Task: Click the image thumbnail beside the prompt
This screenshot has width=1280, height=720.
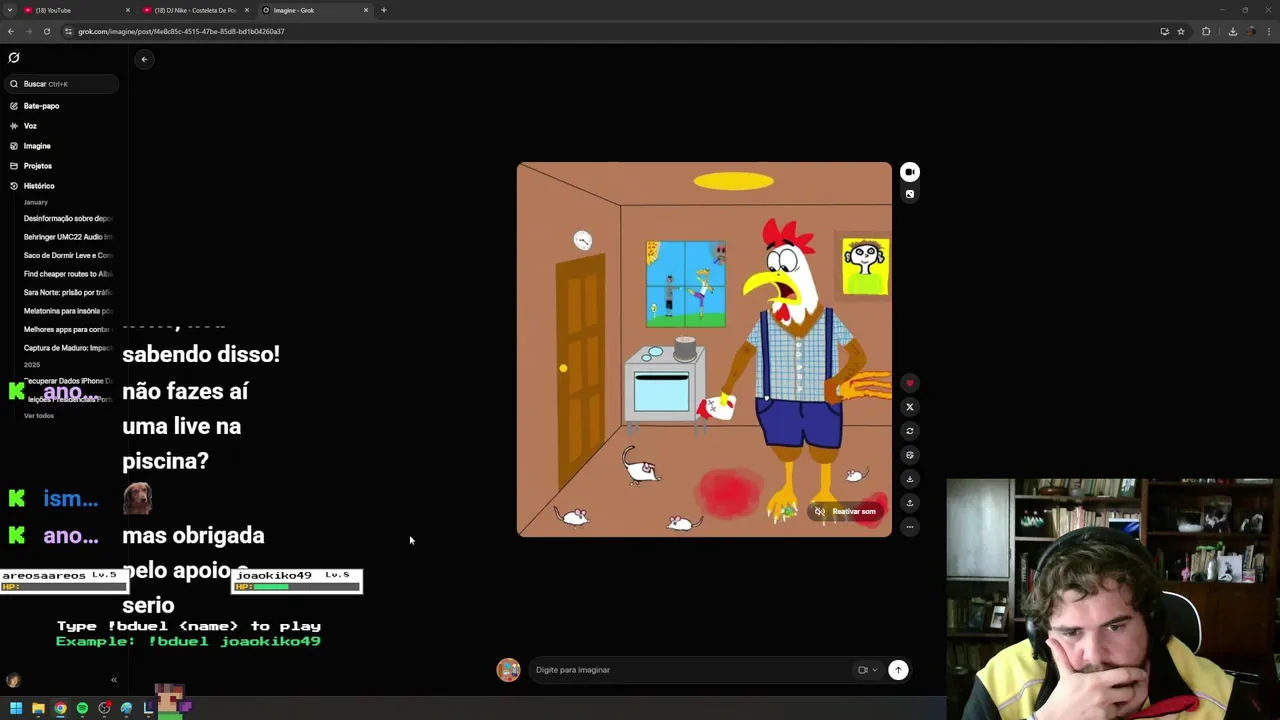Action: (x=509, y=670)
